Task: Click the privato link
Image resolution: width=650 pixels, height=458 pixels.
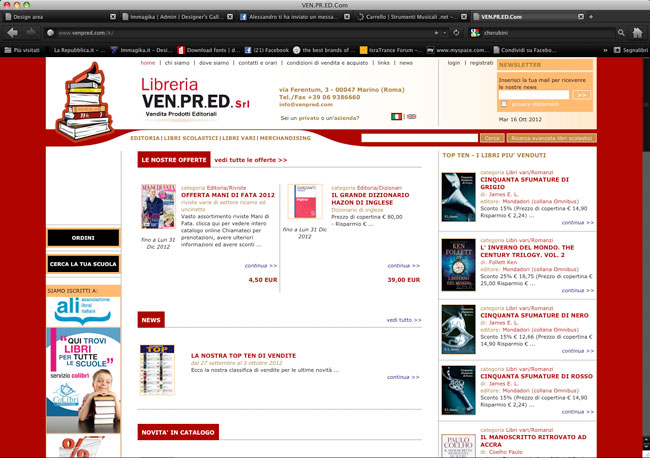Action: pos(309,118)
